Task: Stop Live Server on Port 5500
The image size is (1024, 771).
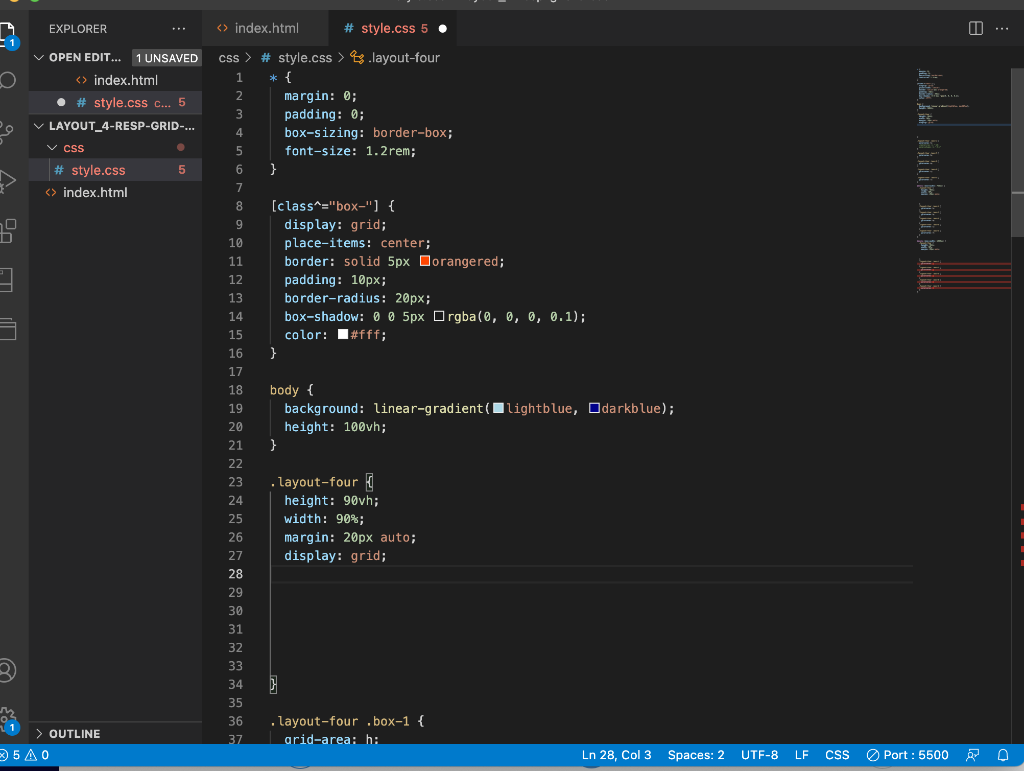Action: click(907, 755)
